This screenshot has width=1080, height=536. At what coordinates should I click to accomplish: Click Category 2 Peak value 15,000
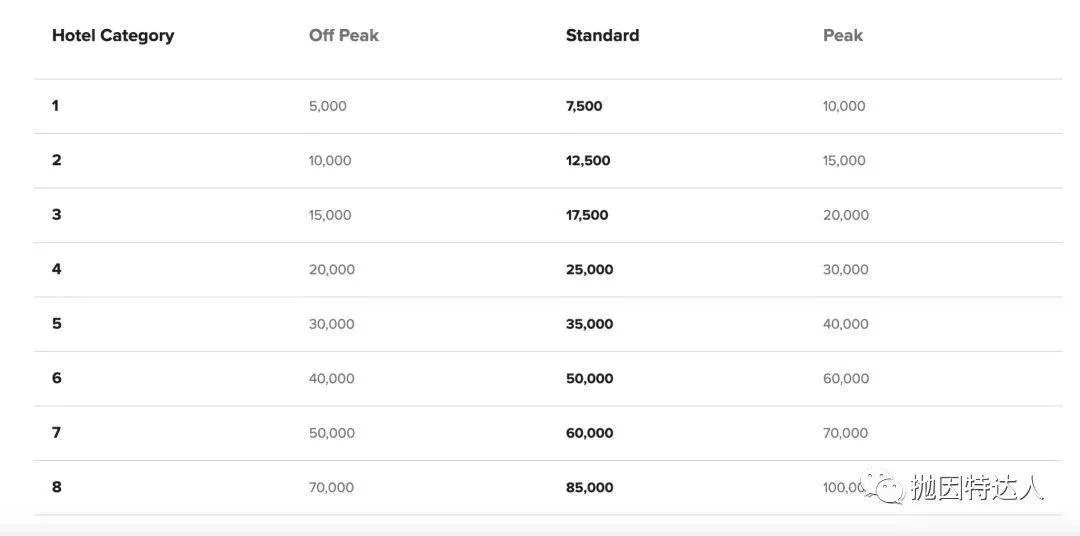pyautogui.click(x=844, y=161)
